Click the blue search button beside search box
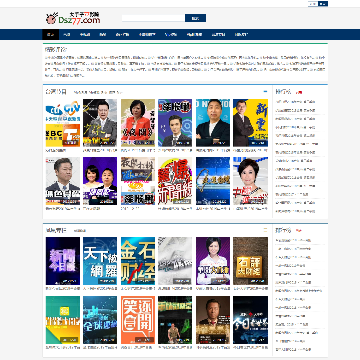The image size is (360, 360). 195,18
